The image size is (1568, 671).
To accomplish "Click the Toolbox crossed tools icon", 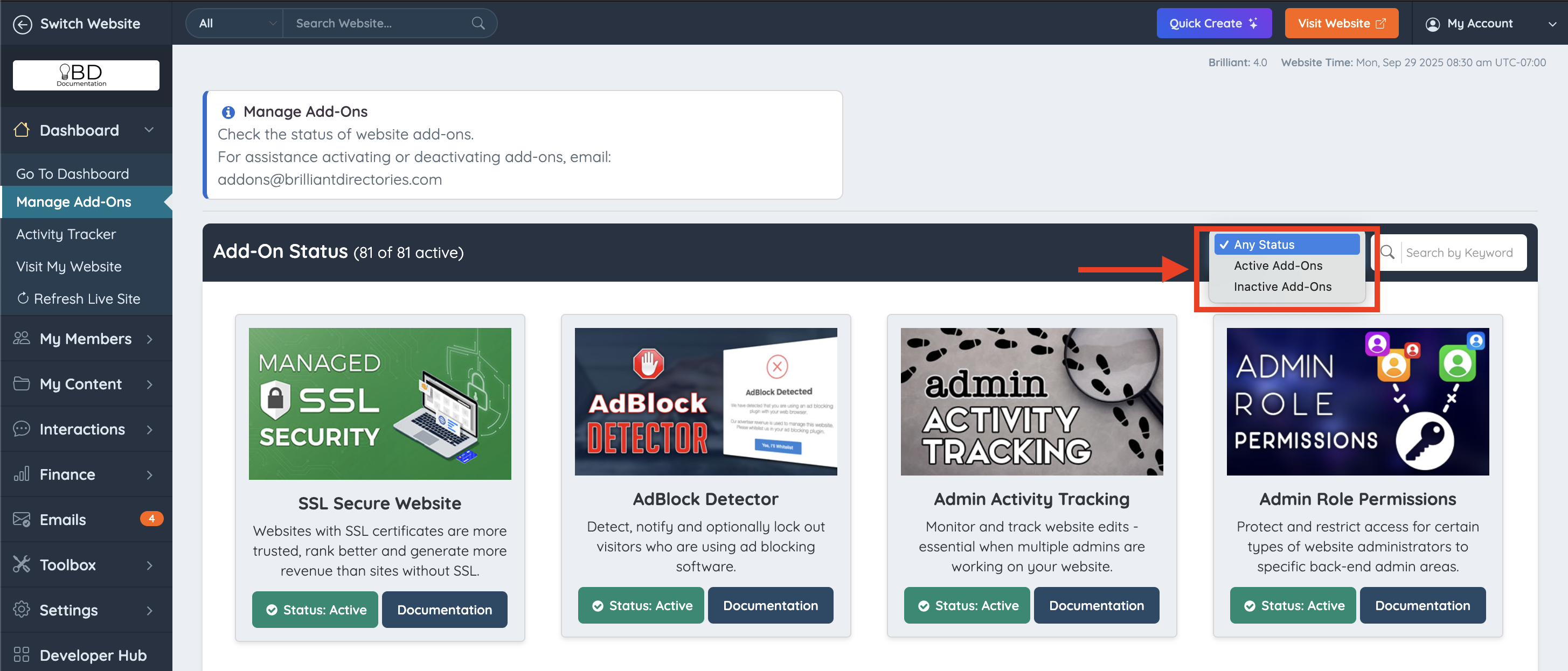I will 22,564.
